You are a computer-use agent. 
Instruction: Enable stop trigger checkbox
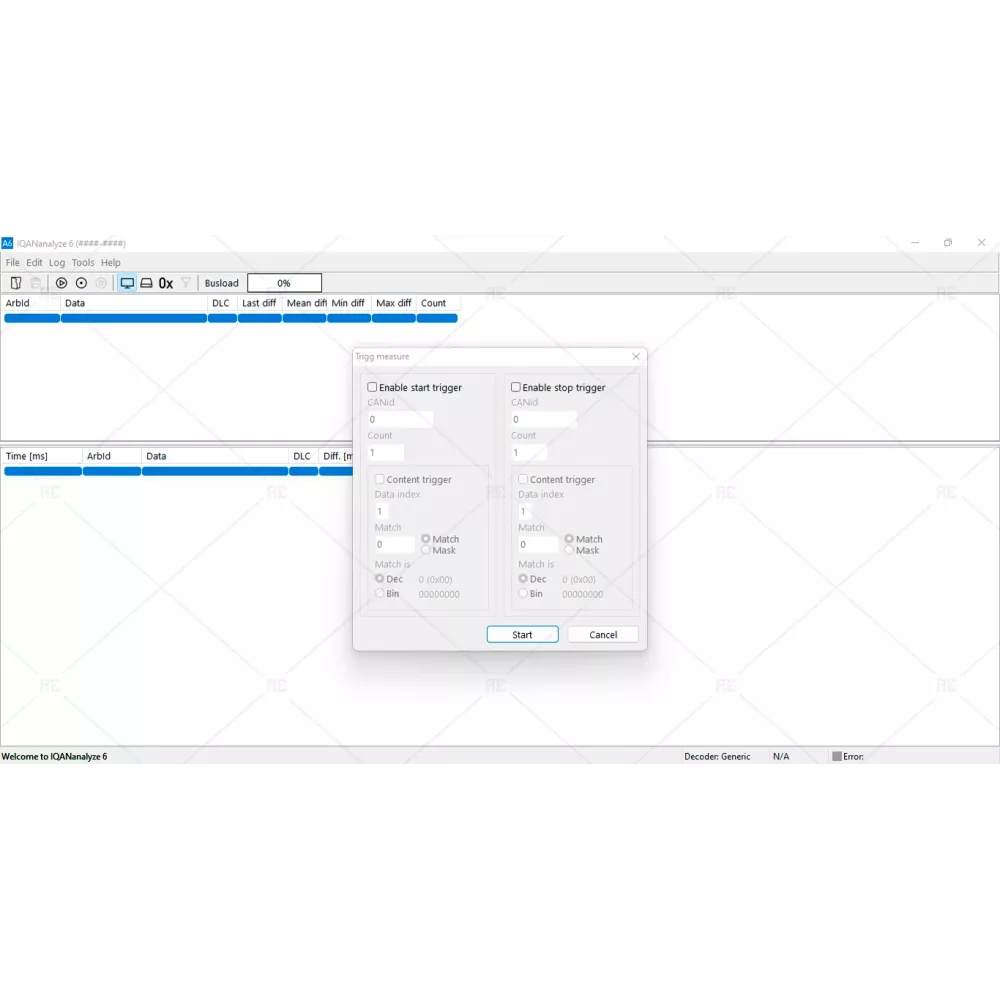click(x=517, y=387)
